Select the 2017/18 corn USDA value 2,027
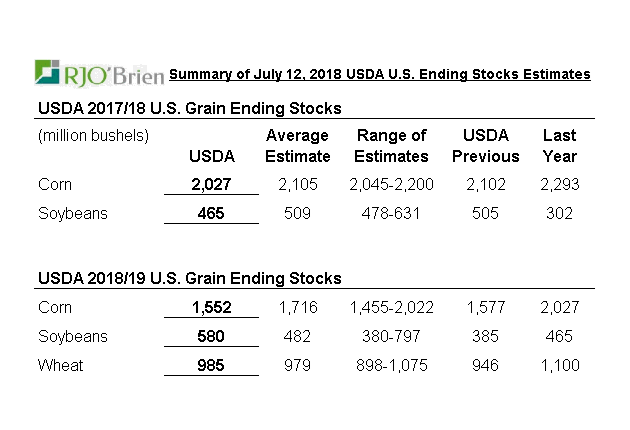The height and width of the screenshot is (430, 630). coord(211,184)
